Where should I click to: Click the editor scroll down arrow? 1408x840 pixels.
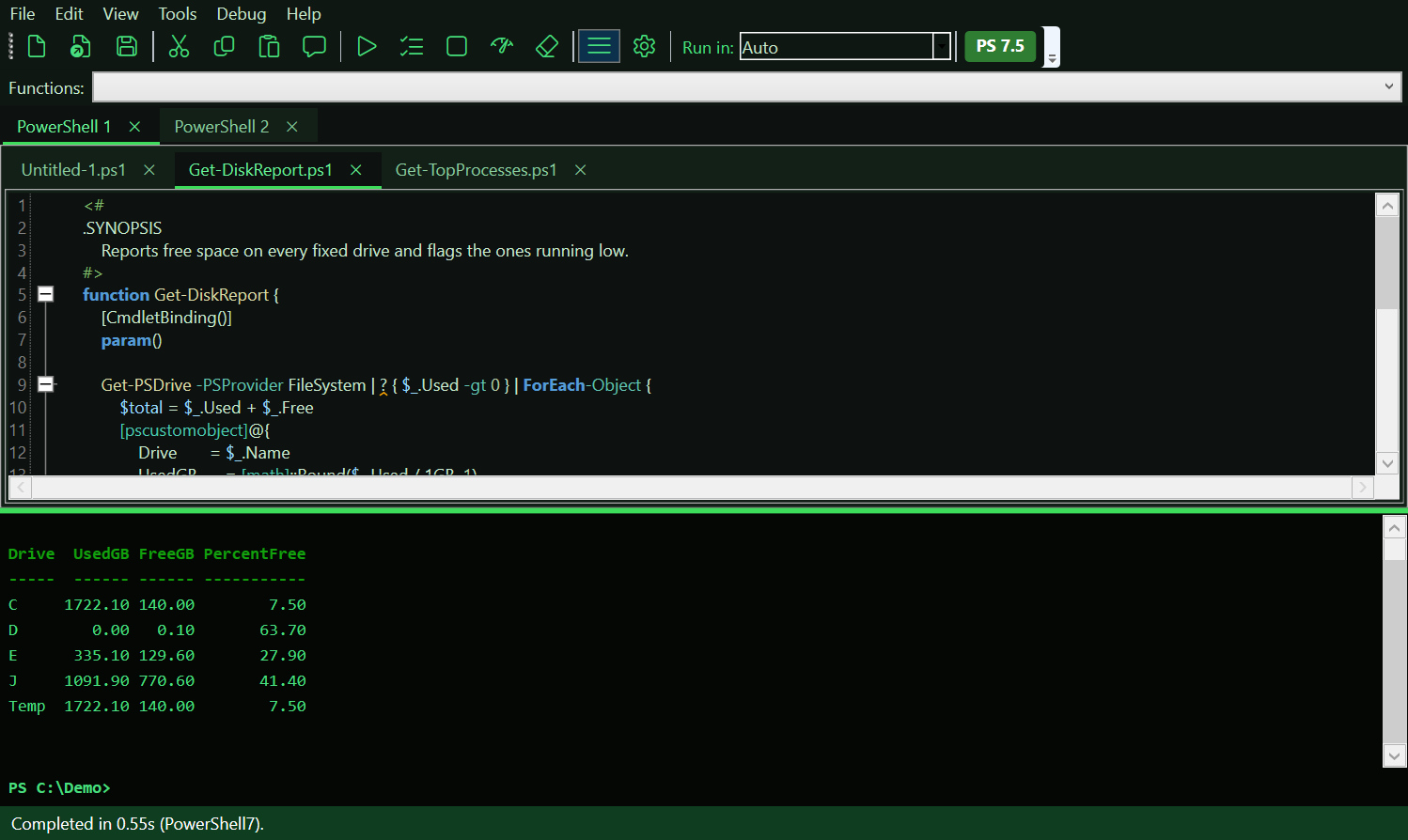(1387, 462)
